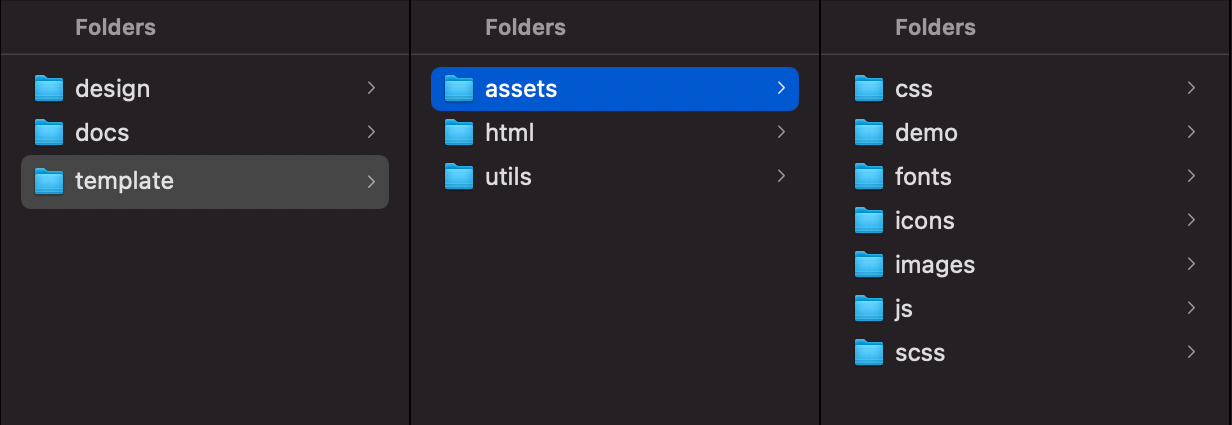Open the js folder
The image size is (1232, 425).
click(x=904, y=309)
